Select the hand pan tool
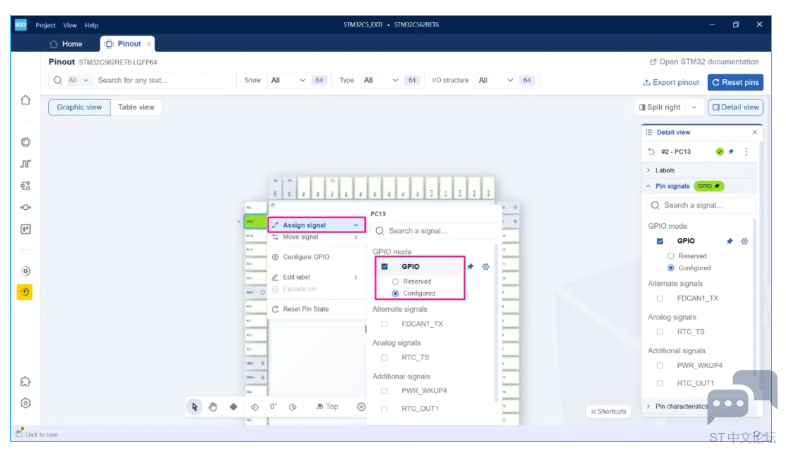 tap(213, 407)
